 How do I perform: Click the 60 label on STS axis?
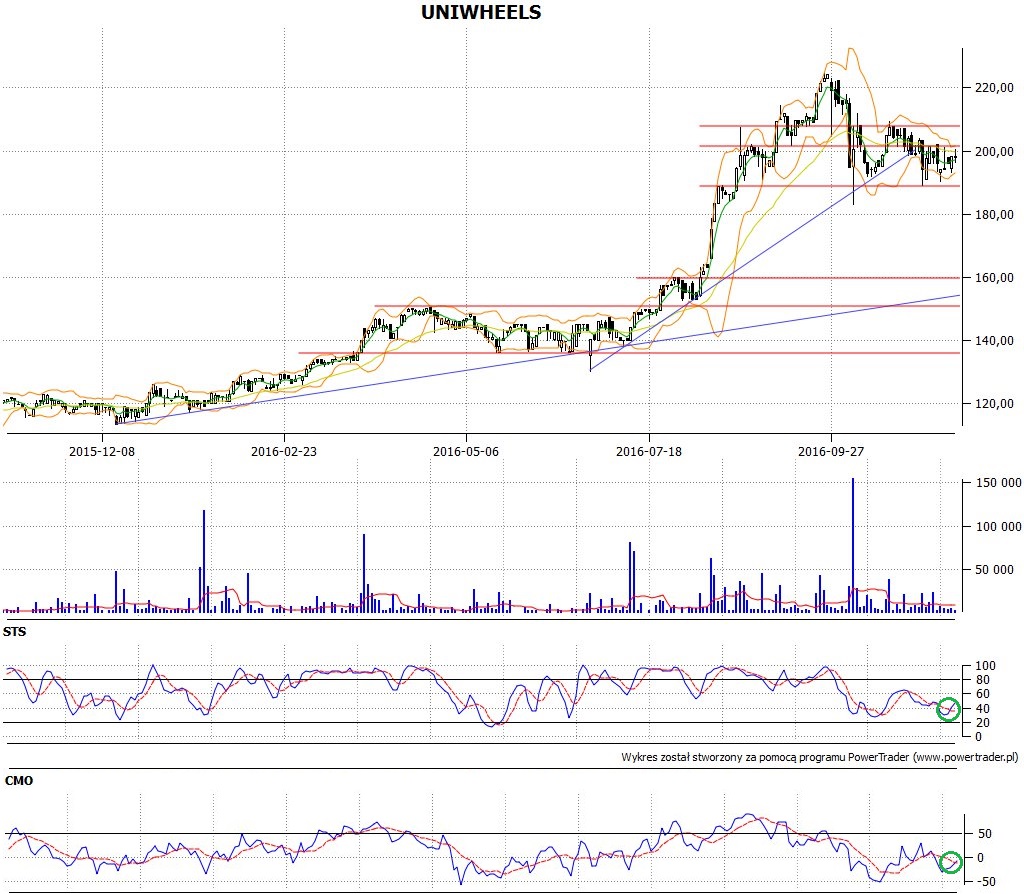coord(983,694)
